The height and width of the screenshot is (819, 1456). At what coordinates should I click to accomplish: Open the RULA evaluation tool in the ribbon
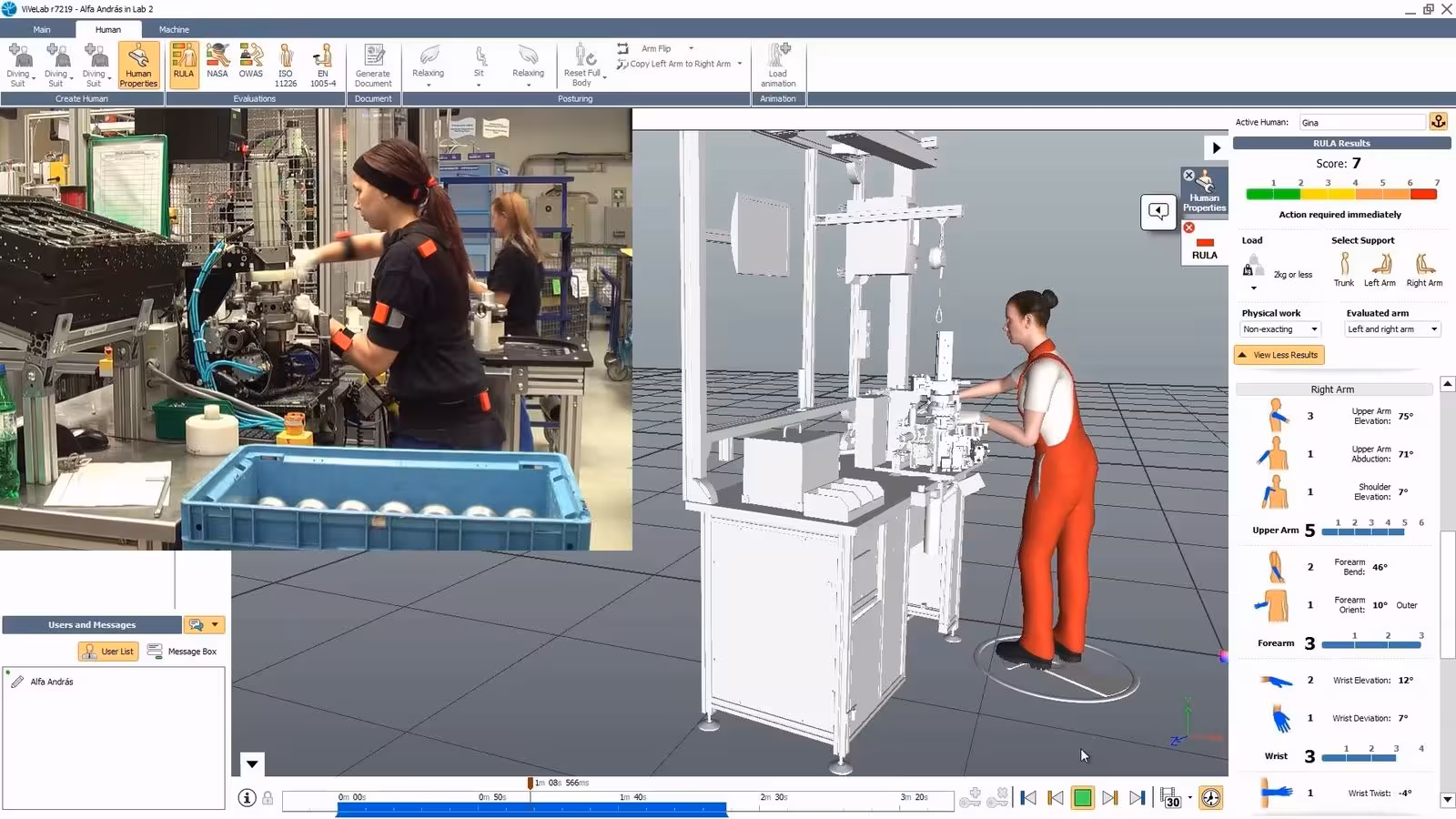pyautogui.click(x=184, y=65)
